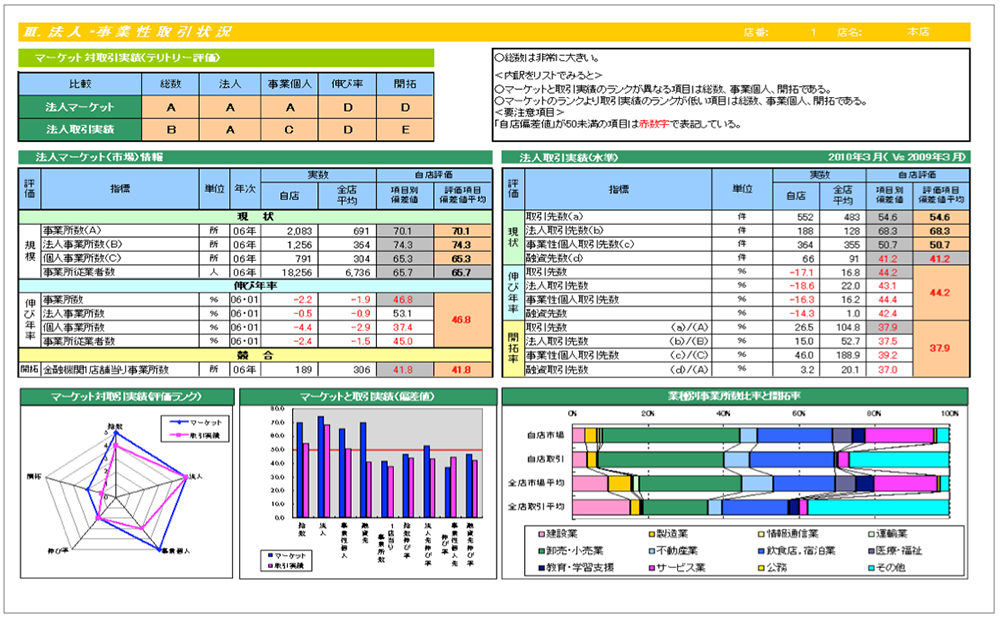This screenshot has width=1000, height=618.
Task: Click the 法人取引実績 row label in rank table
Action: [x=80, y=129]
